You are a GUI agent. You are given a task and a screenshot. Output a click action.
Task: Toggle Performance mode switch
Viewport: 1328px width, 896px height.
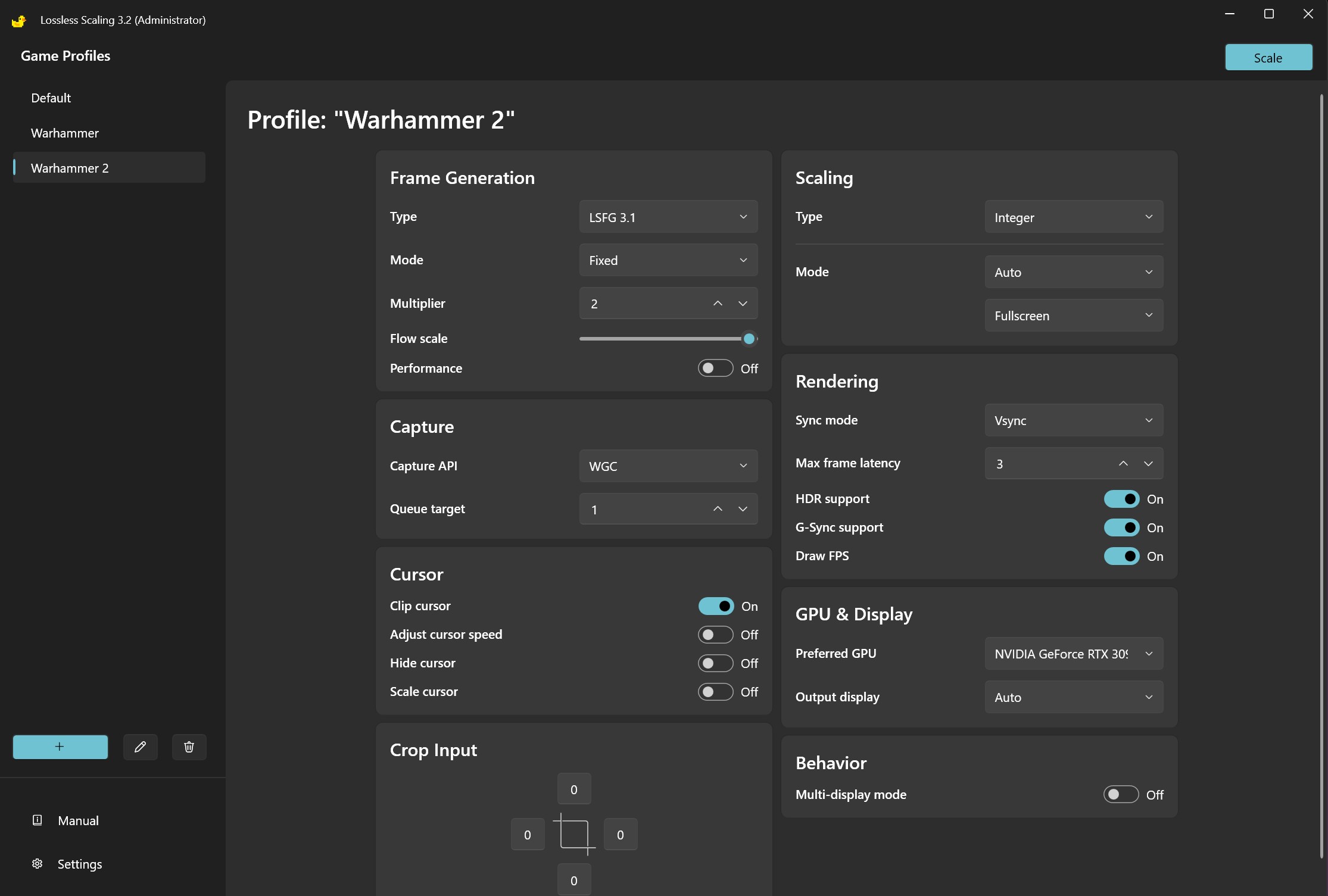point(716,368)
